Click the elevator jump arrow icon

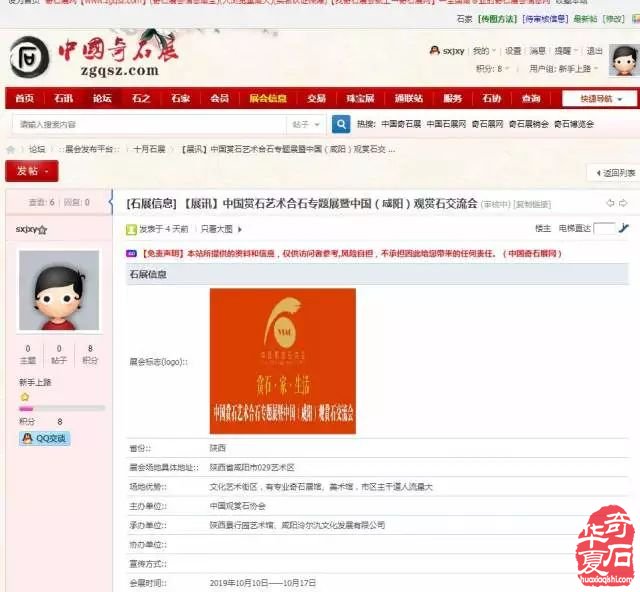click(x=623, y=228)
